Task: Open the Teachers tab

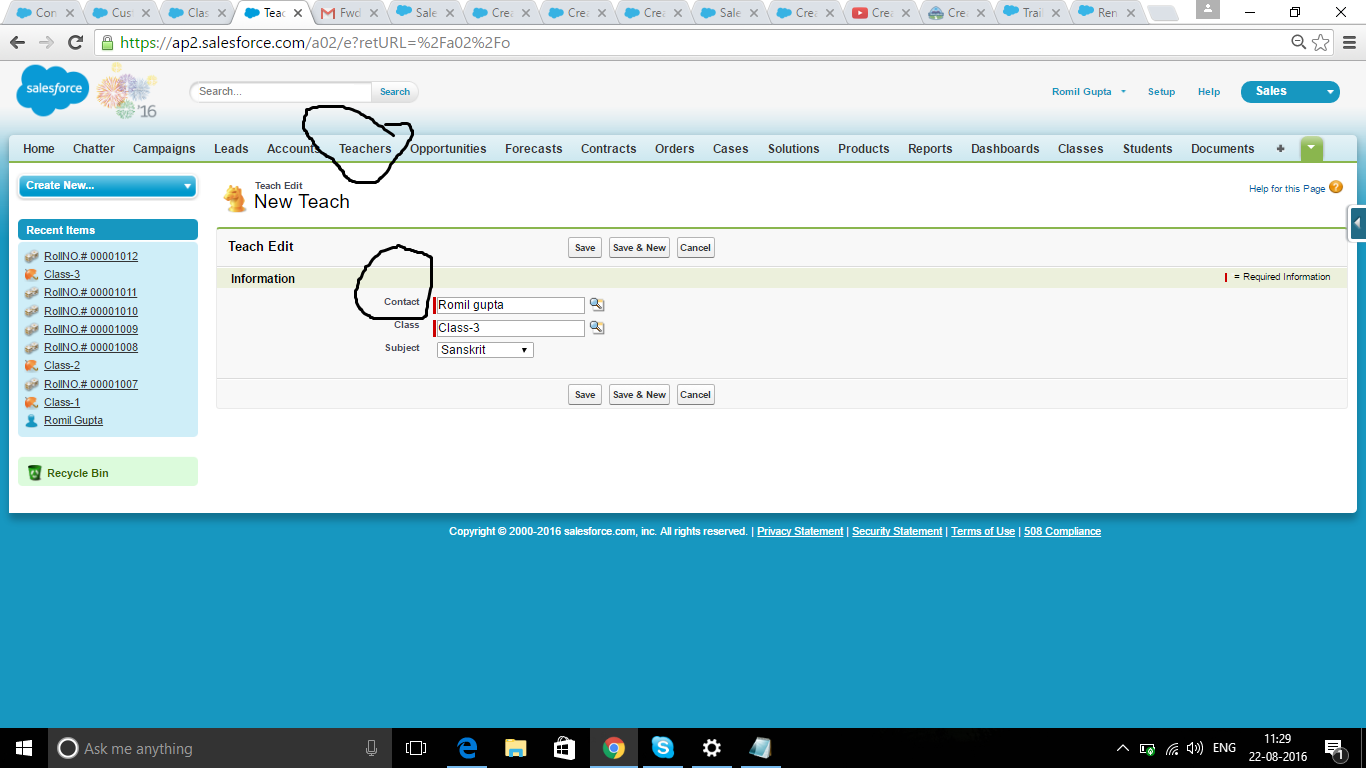Action: [x=365, y=149]
